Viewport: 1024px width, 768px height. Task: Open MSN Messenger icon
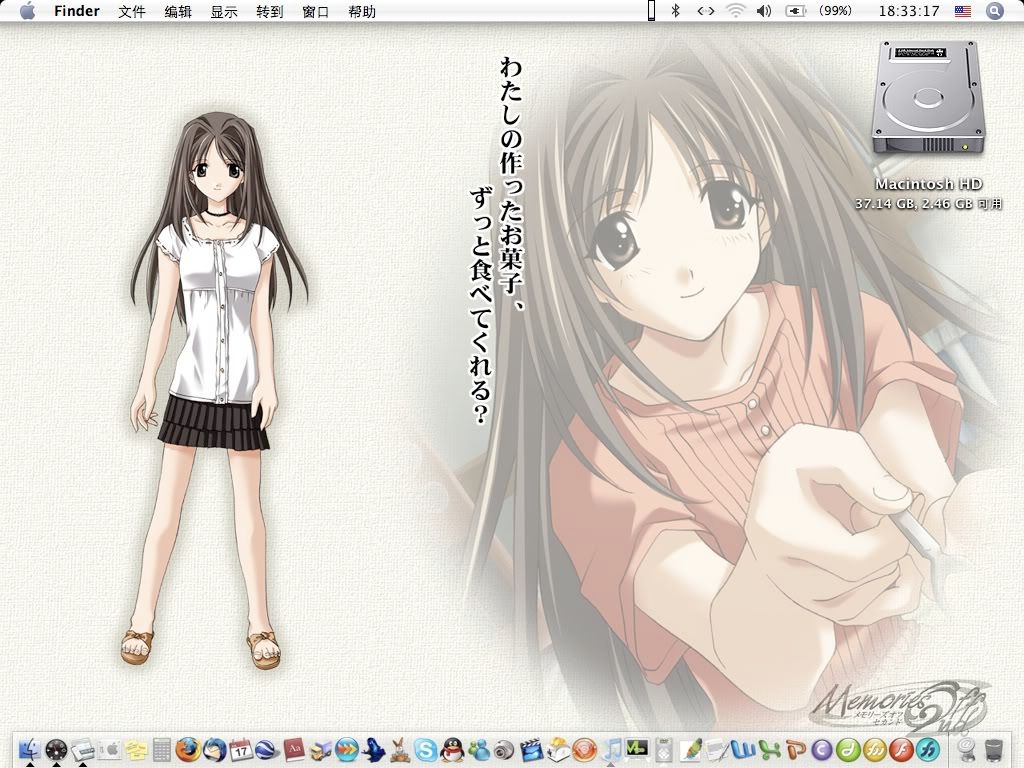[x=479, y=750]
